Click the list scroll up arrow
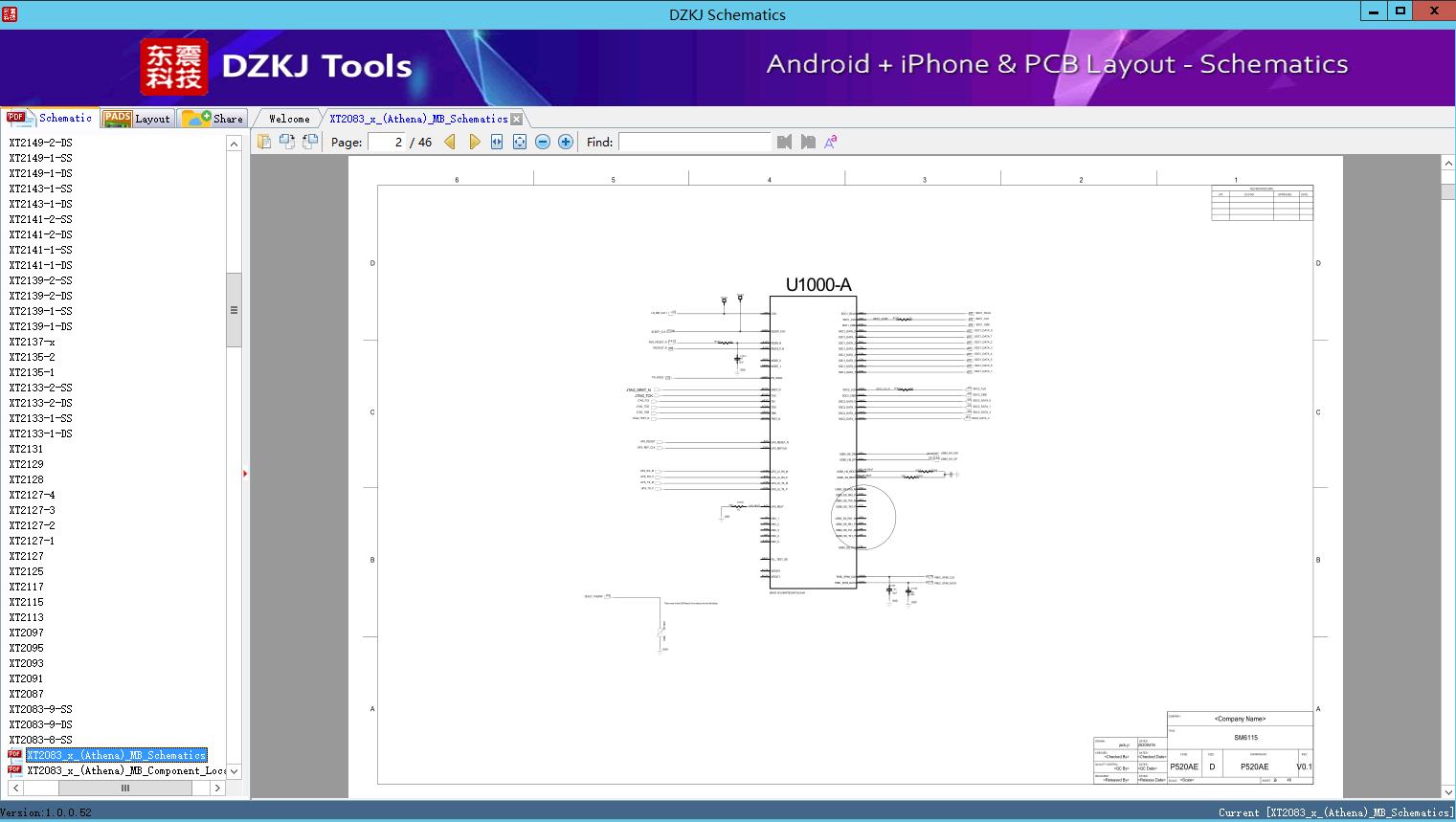The height and width of the screenshot is (822, 1456). click(x=234, y=144)
